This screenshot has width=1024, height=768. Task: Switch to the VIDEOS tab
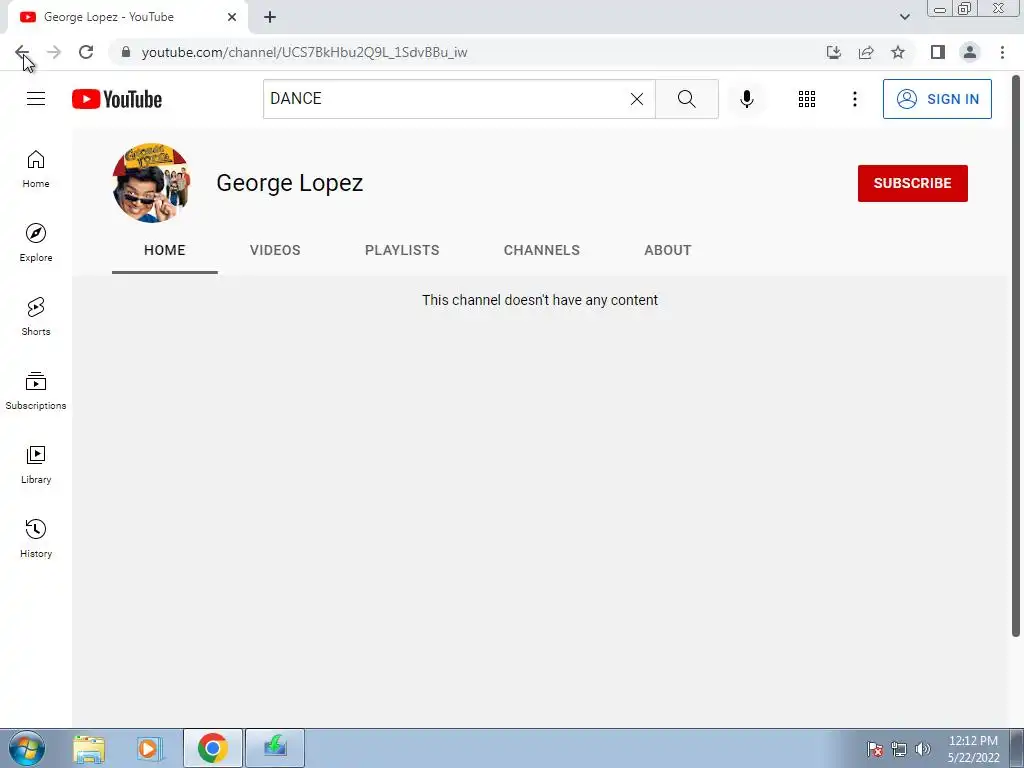(275, 250)
